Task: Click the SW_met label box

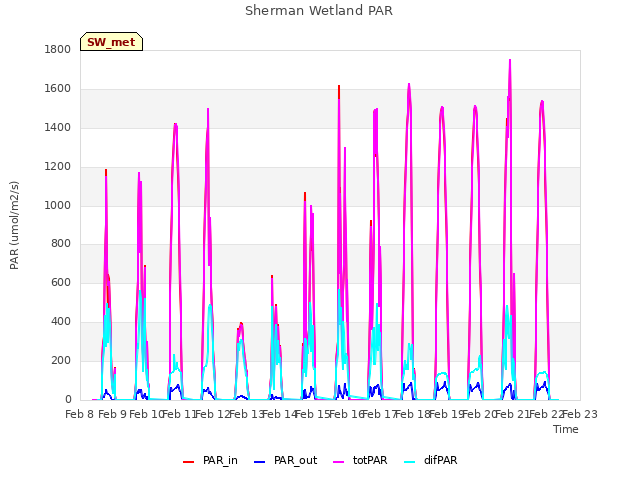Action: (111, 42)
